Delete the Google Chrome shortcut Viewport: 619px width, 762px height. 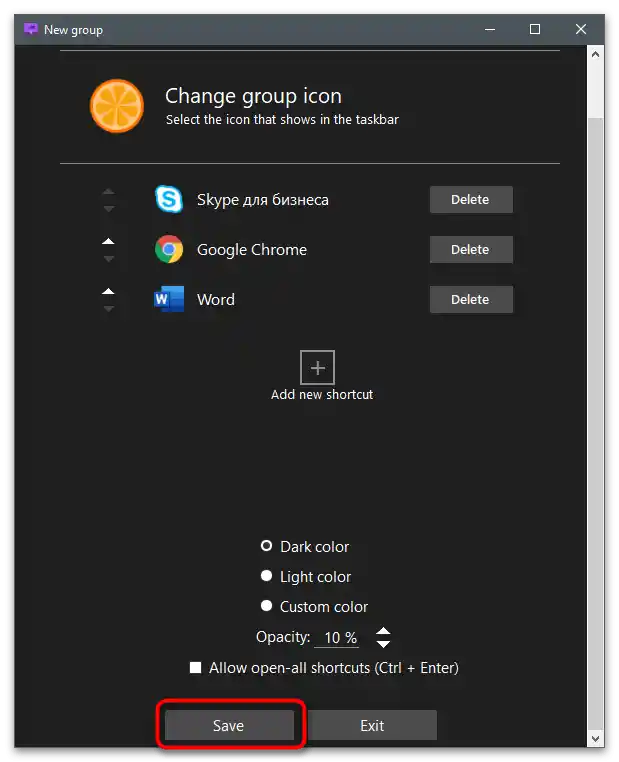(471, 249)
